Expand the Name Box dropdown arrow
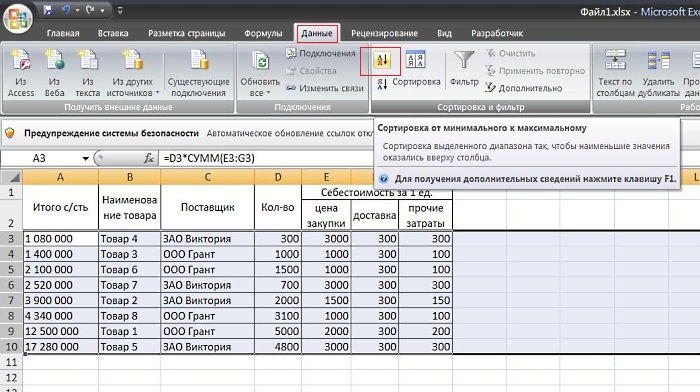Screen dimensions: 700x392 (85, 158)
